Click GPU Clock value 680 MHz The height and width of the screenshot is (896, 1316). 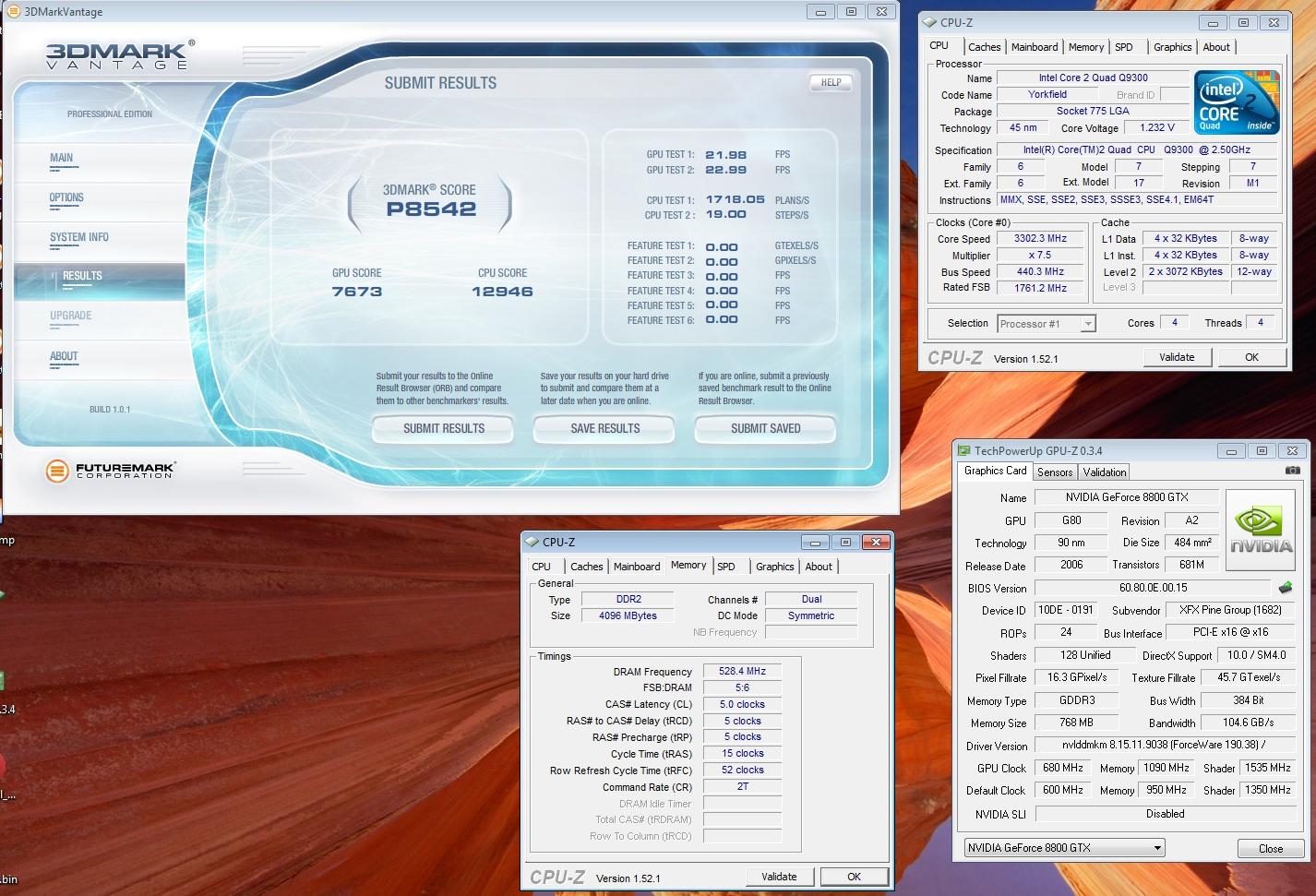tap(1062, 768)
